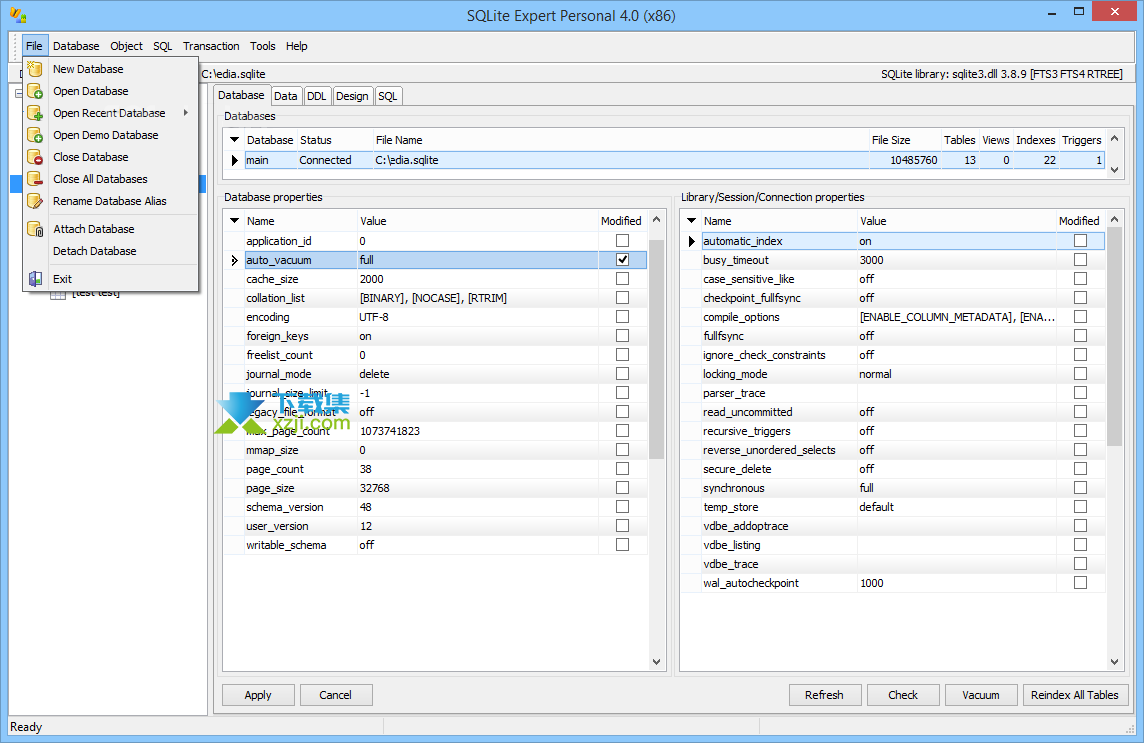
Task: Click the Exit door icon
Action: pyautogui.click(x=34, y=279)
